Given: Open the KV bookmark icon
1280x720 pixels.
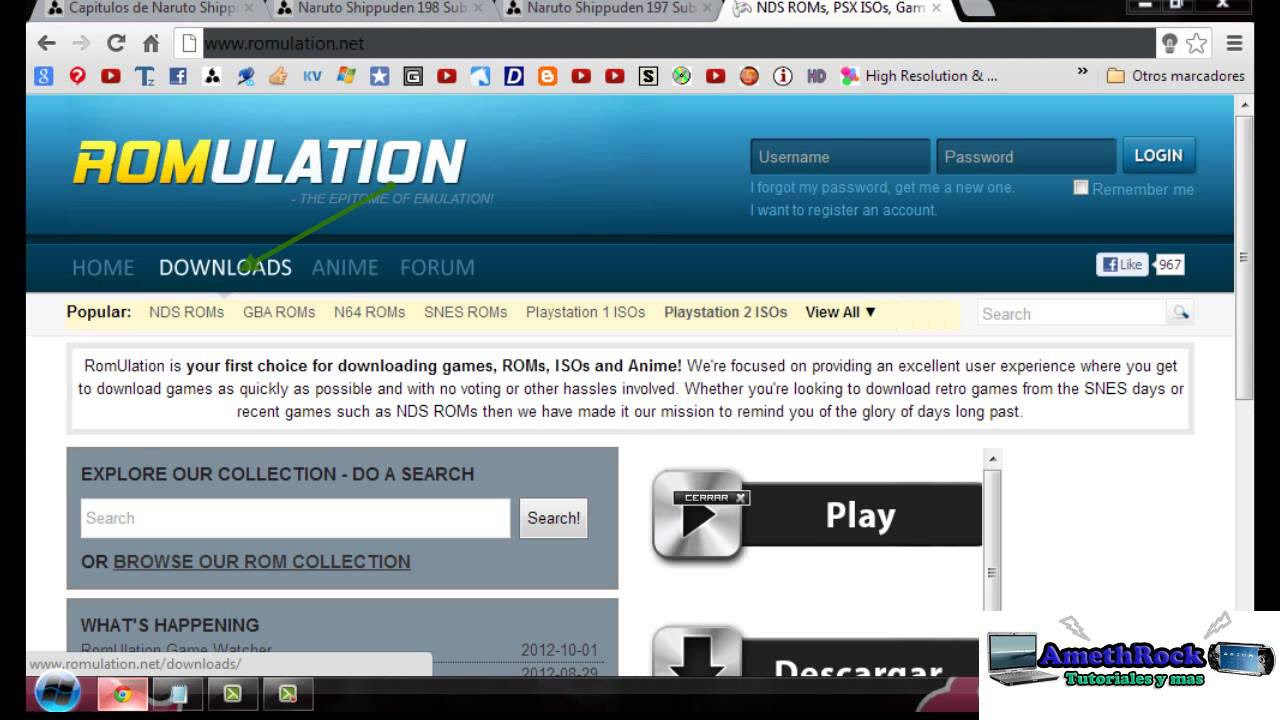Looking at the screenshot, I should pyautogui.click(x=312, y=76).
